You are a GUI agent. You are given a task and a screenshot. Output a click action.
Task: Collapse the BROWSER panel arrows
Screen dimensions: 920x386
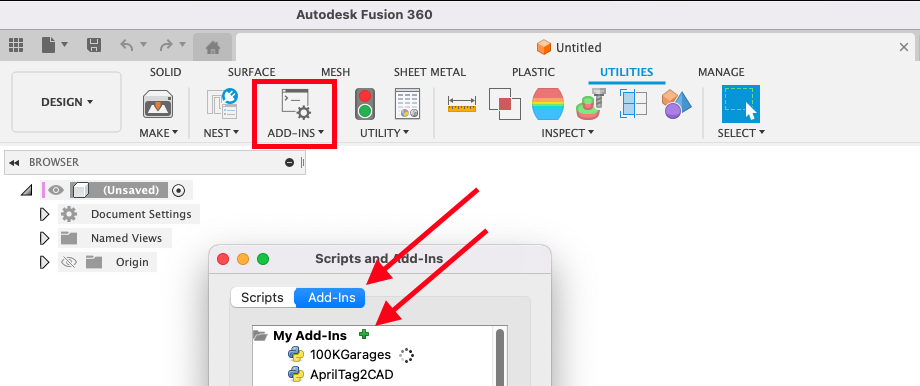tap(14, 162)
